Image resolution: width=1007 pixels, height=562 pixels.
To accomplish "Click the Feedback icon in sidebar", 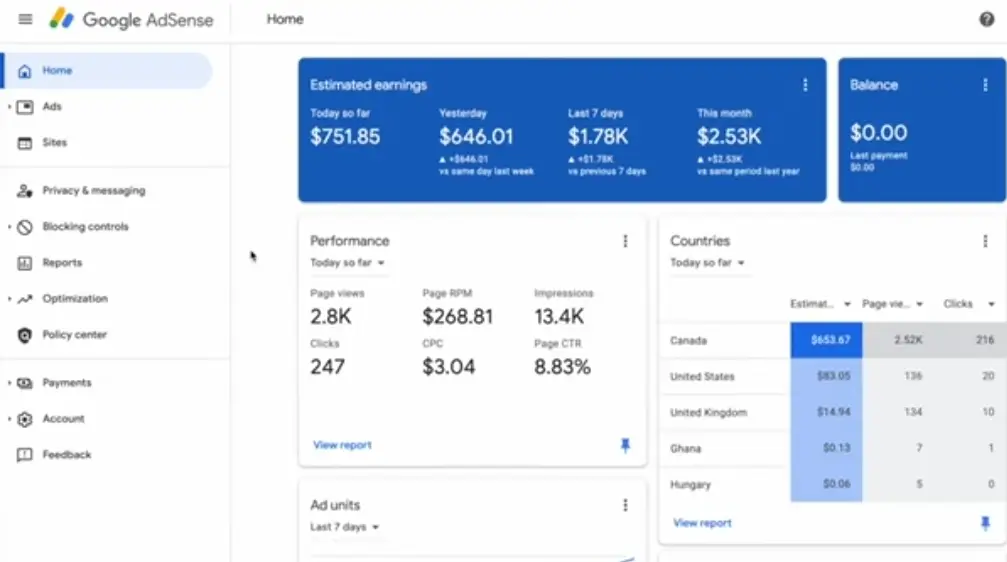I will point(24,455).
